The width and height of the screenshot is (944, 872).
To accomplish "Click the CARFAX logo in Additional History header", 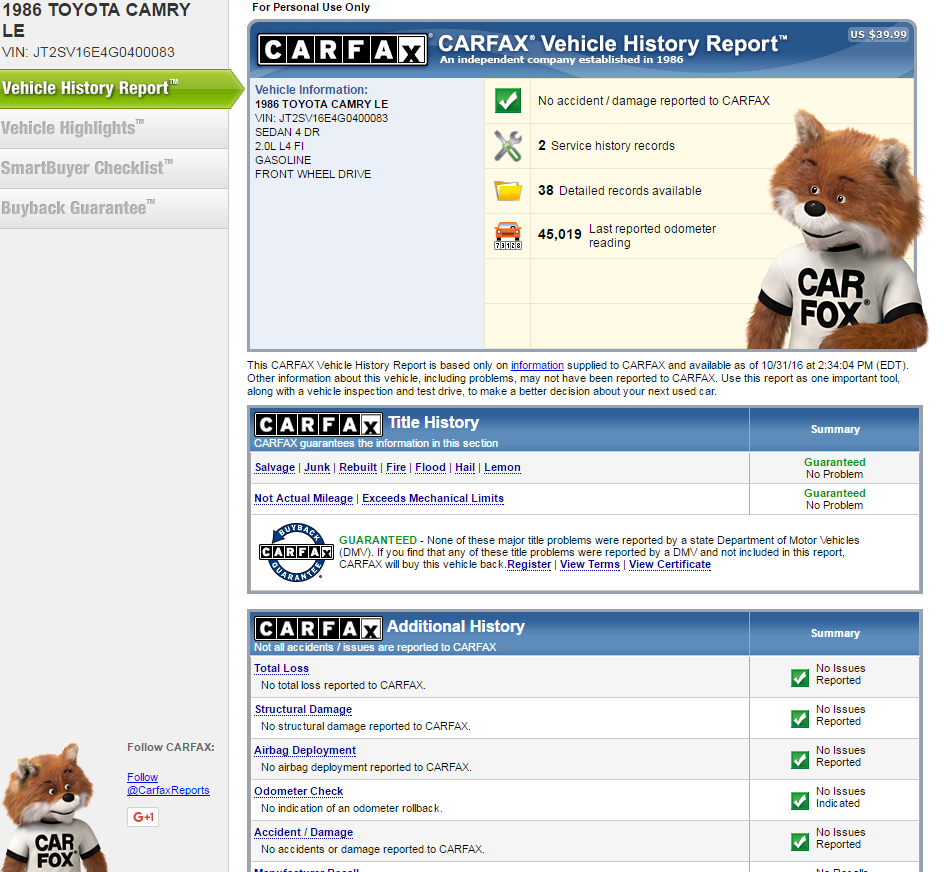I will click(x=318, y=629).
